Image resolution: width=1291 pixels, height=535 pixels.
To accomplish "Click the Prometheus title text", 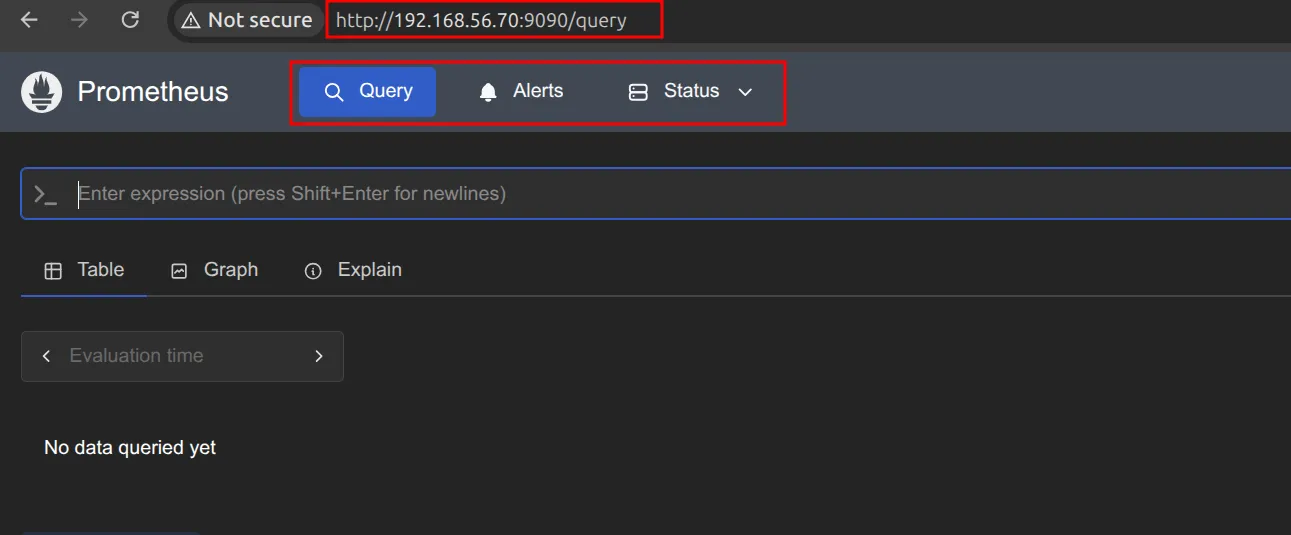I will point(153,92).
